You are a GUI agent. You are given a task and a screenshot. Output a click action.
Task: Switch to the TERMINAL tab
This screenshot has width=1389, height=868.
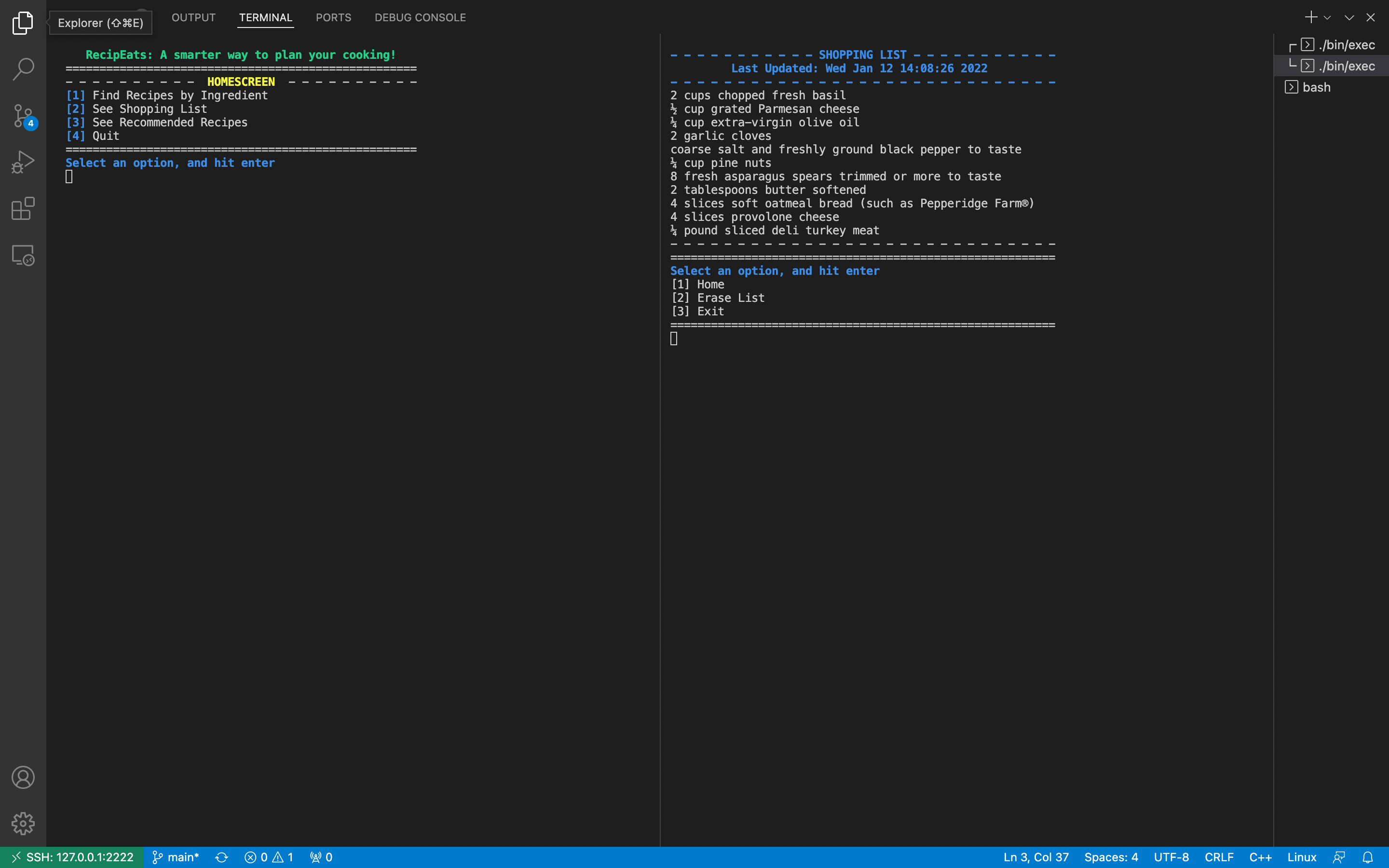click(x=266, y=18)
